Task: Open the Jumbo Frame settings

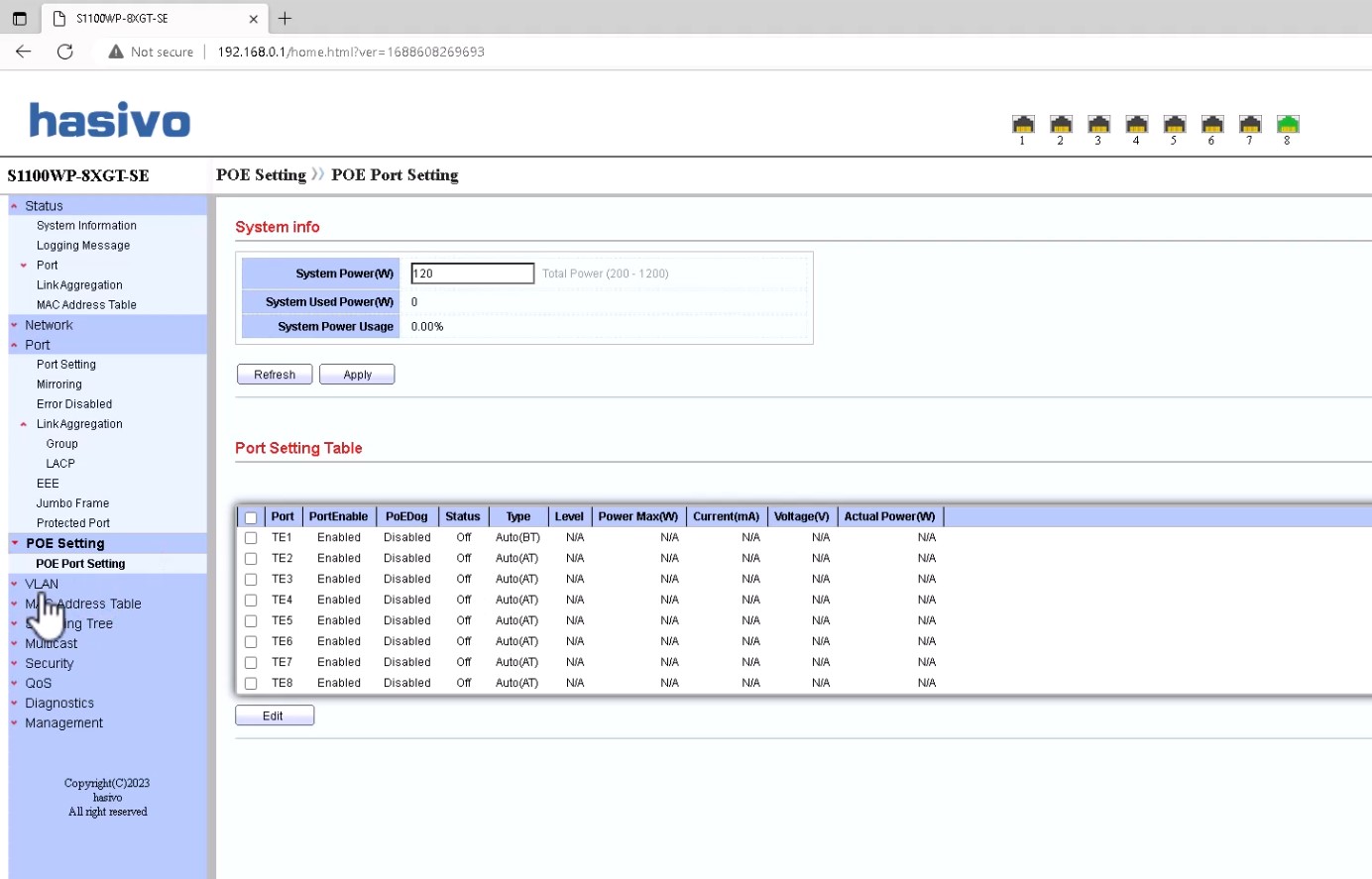Action: point(72,503)
